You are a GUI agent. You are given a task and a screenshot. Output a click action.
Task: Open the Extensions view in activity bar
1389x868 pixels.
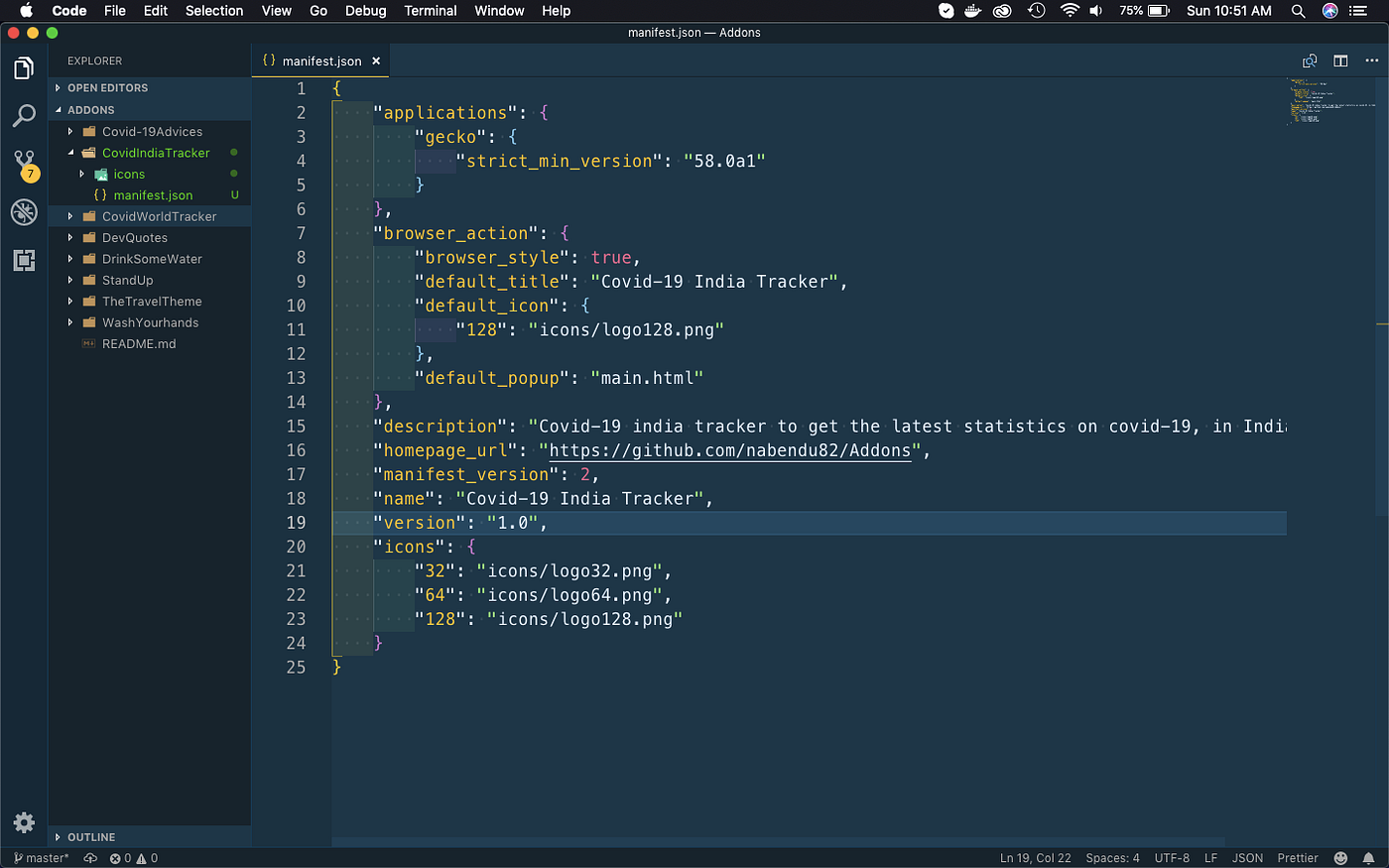(x=24, y=260)
